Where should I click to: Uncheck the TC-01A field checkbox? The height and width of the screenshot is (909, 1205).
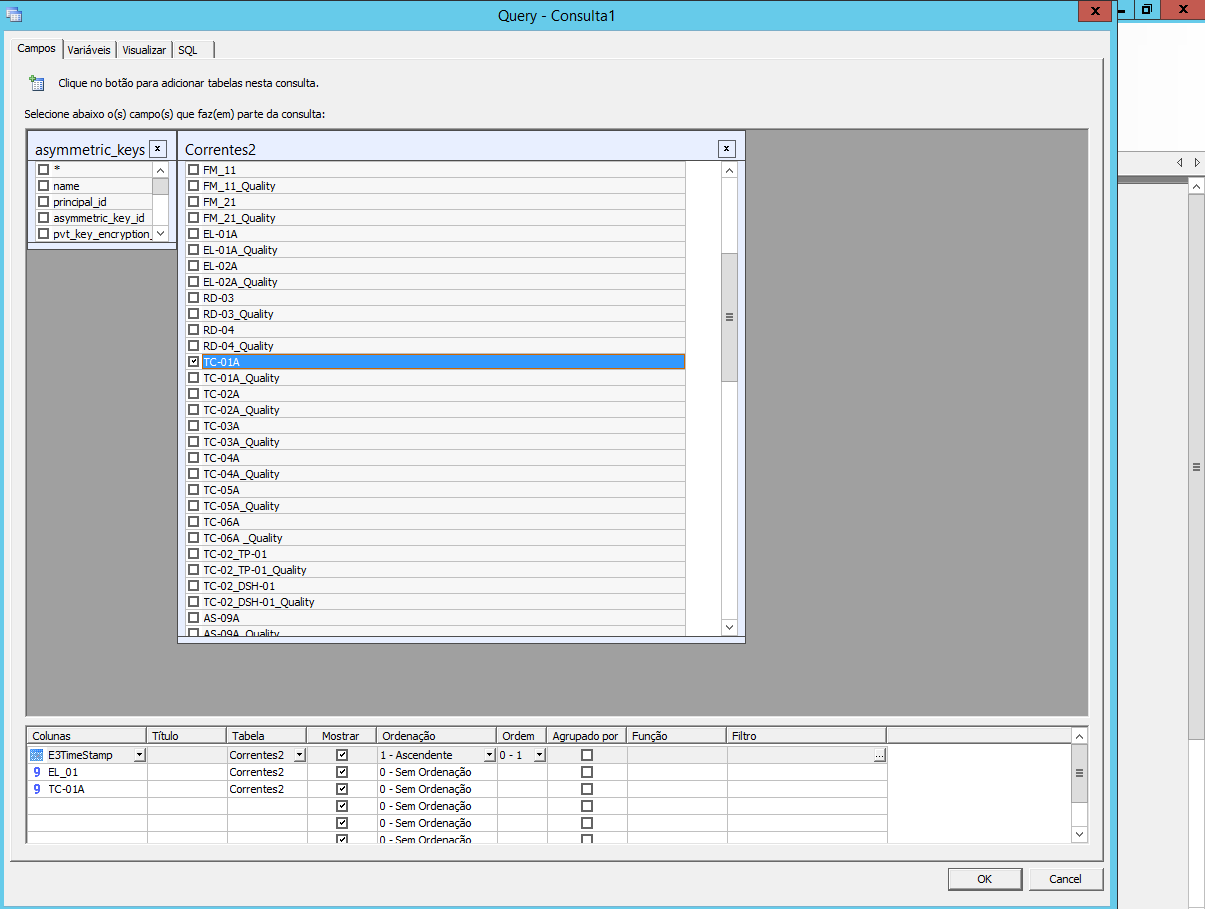(x=194, y=362)
